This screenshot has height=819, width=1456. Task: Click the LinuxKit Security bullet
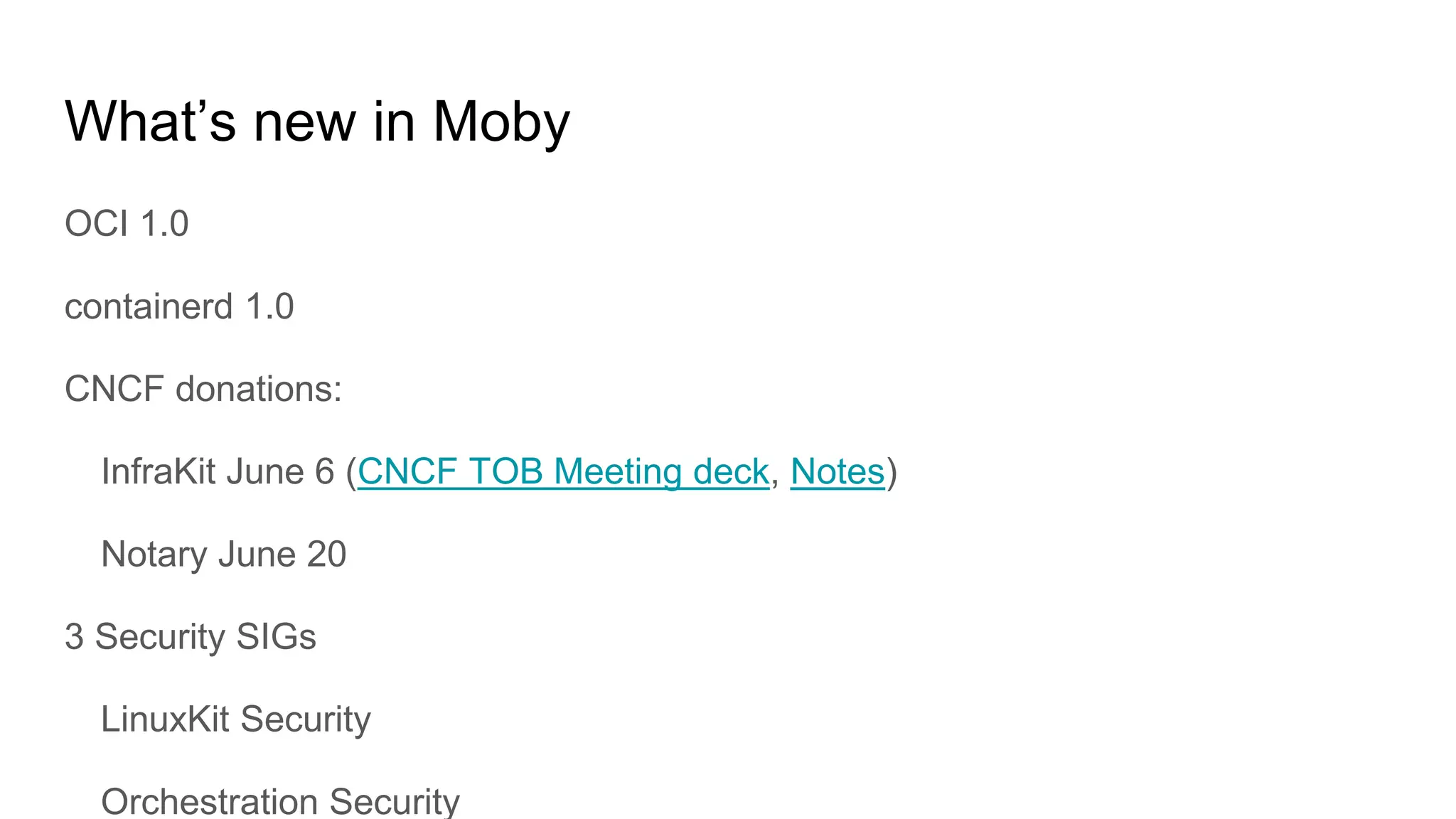[x=236, y=719]
